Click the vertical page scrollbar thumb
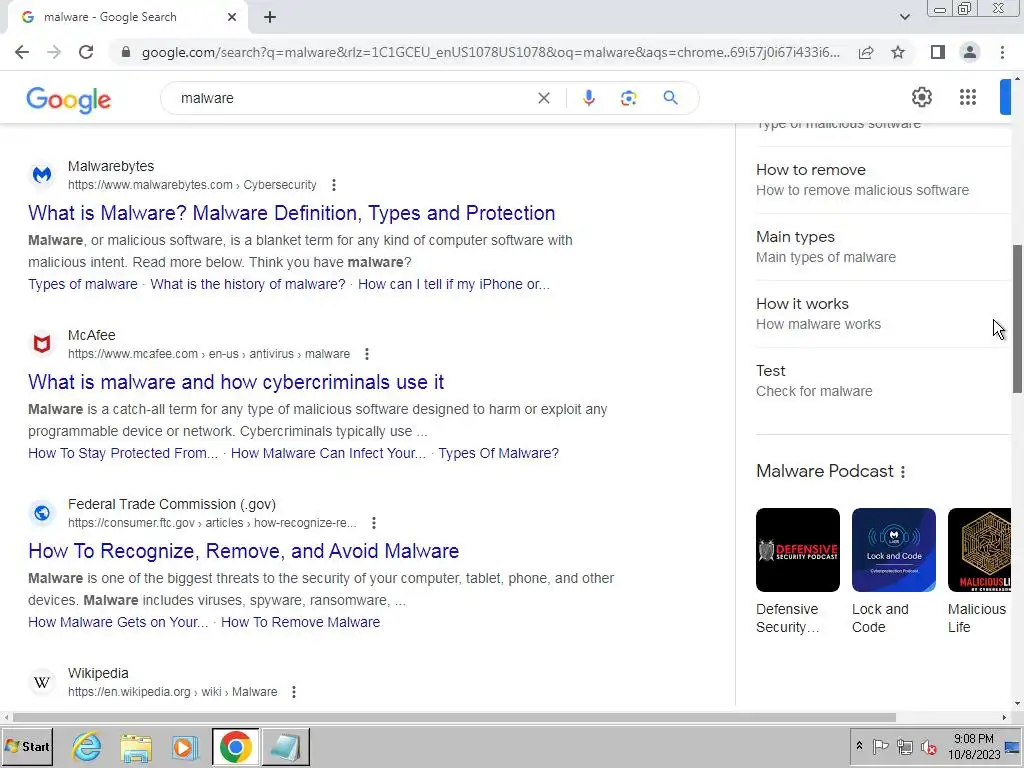This screenshot has width=1024, height=768. (1017, 319)
